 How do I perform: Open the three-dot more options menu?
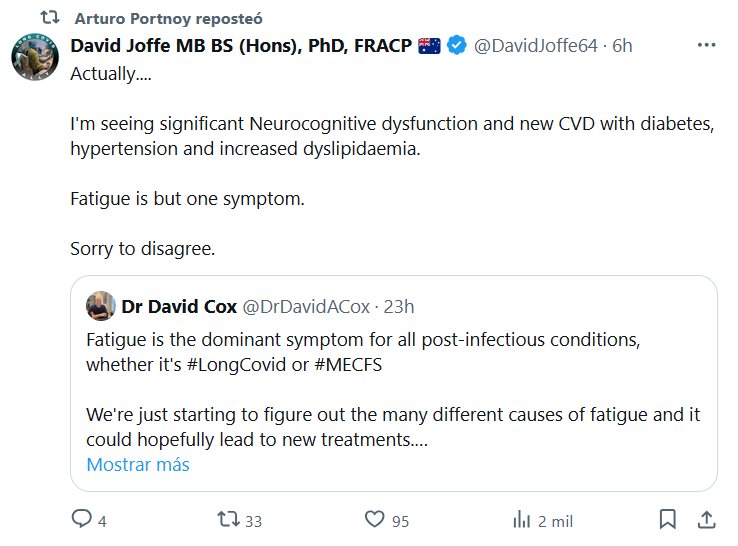point(706,46)
